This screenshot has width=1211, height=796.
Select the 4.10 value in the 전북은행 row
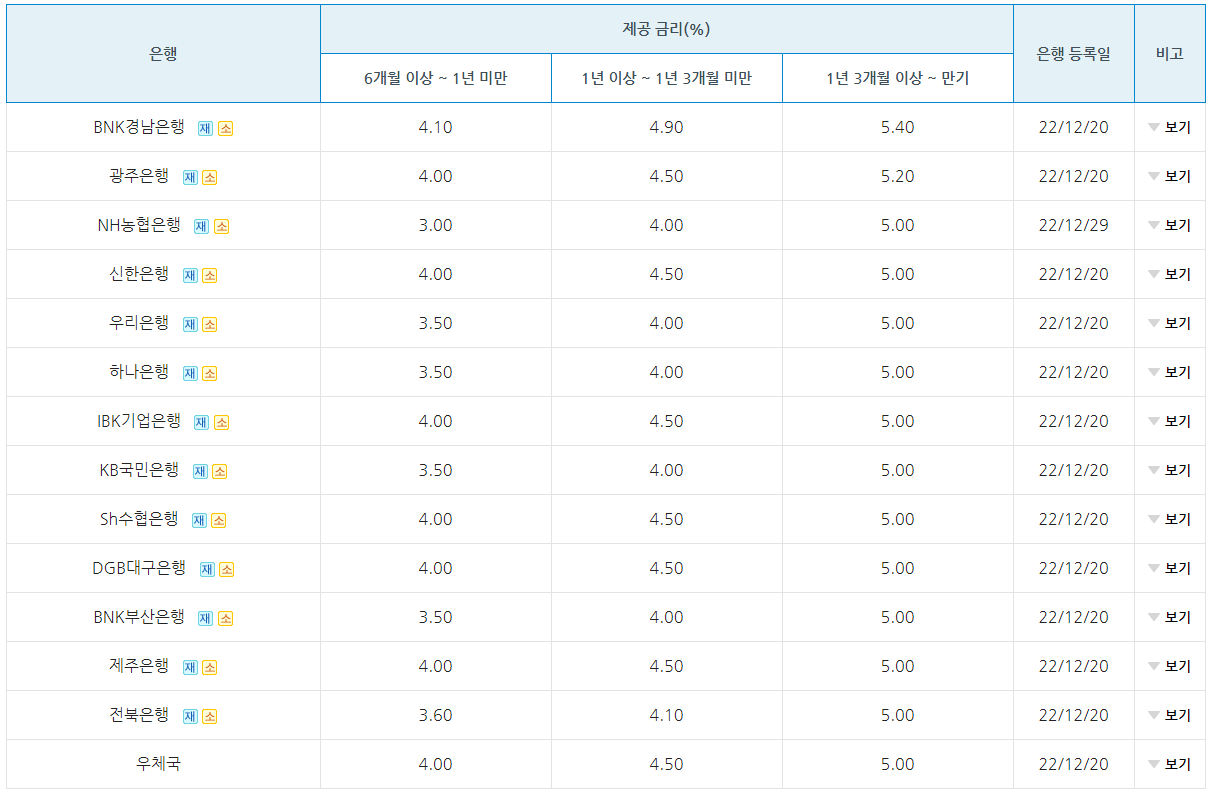(x=667, y=715)
